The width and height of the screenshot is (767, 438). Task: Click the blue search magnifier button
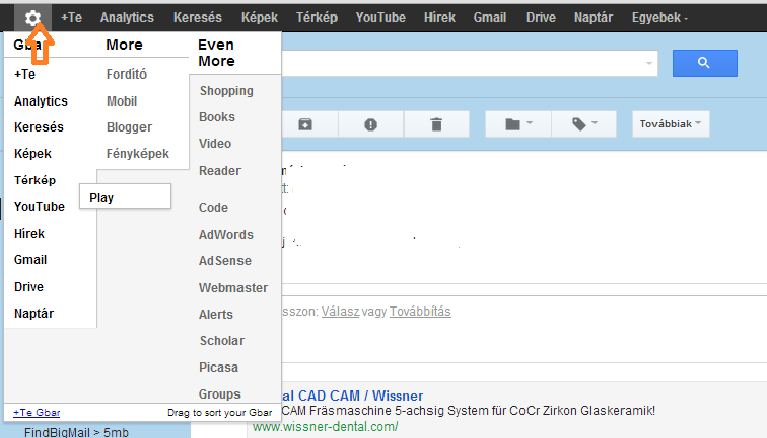705,63
